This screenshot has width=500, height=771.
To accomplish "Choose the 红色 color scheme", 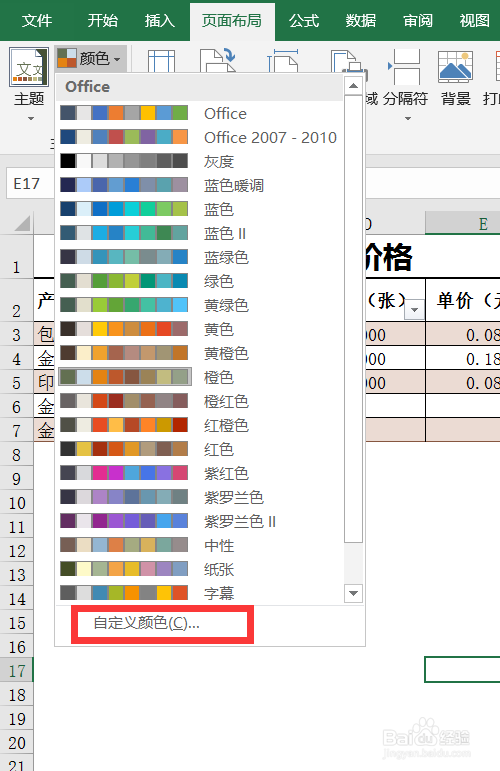I will click(200, 449).
